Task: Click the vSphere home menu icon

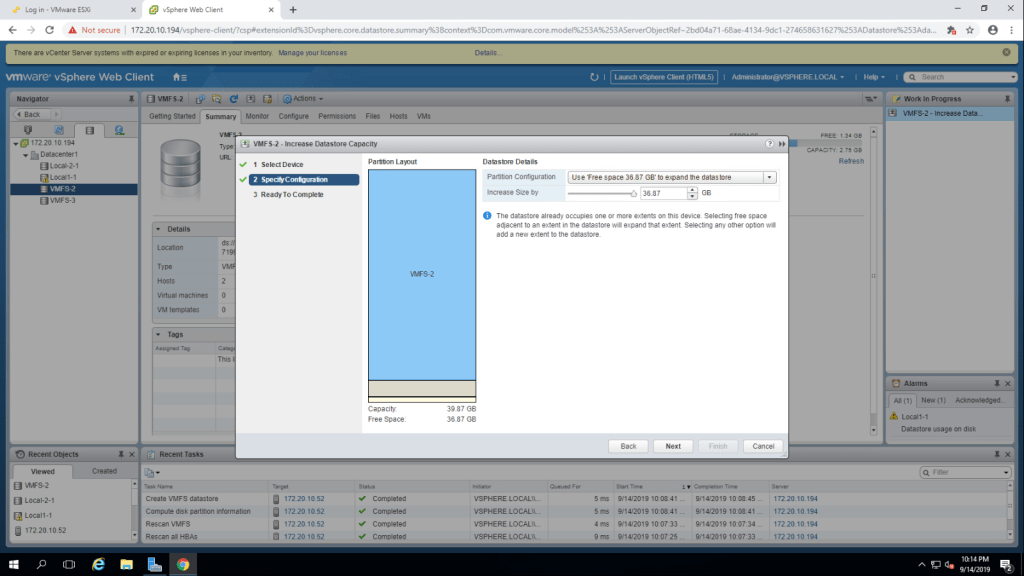Action: tap(178, 77)
